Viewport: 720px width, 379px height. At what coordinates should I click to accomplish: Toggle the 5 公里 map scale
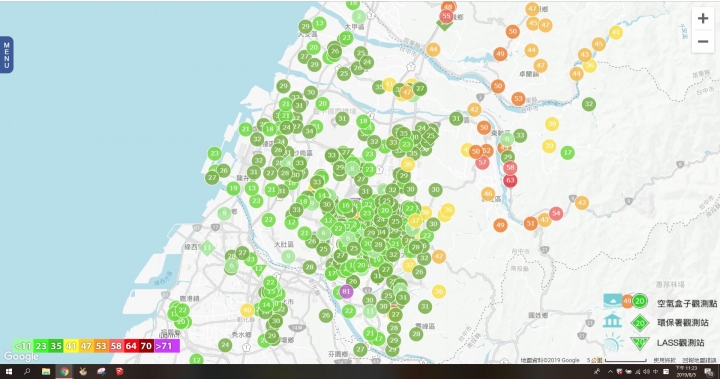click(616, 361)
